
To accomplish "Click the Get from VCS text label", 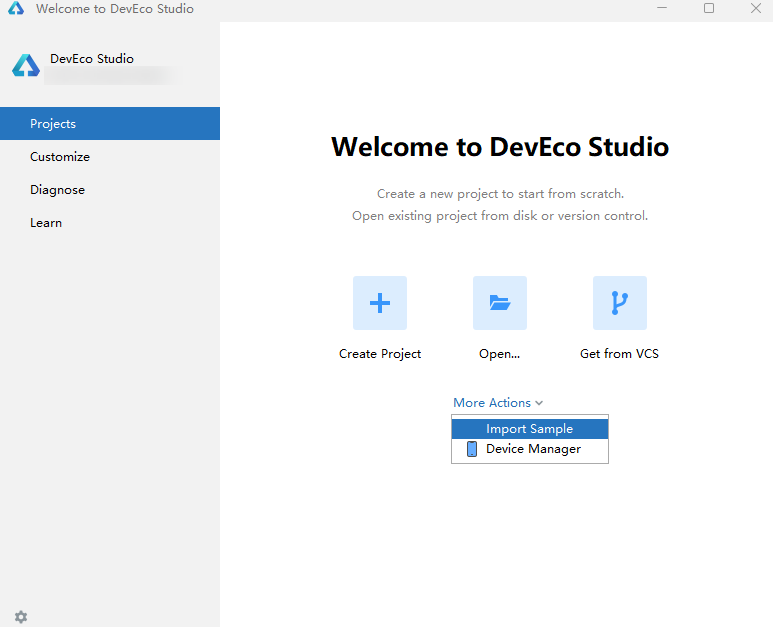I will [619, 354].
